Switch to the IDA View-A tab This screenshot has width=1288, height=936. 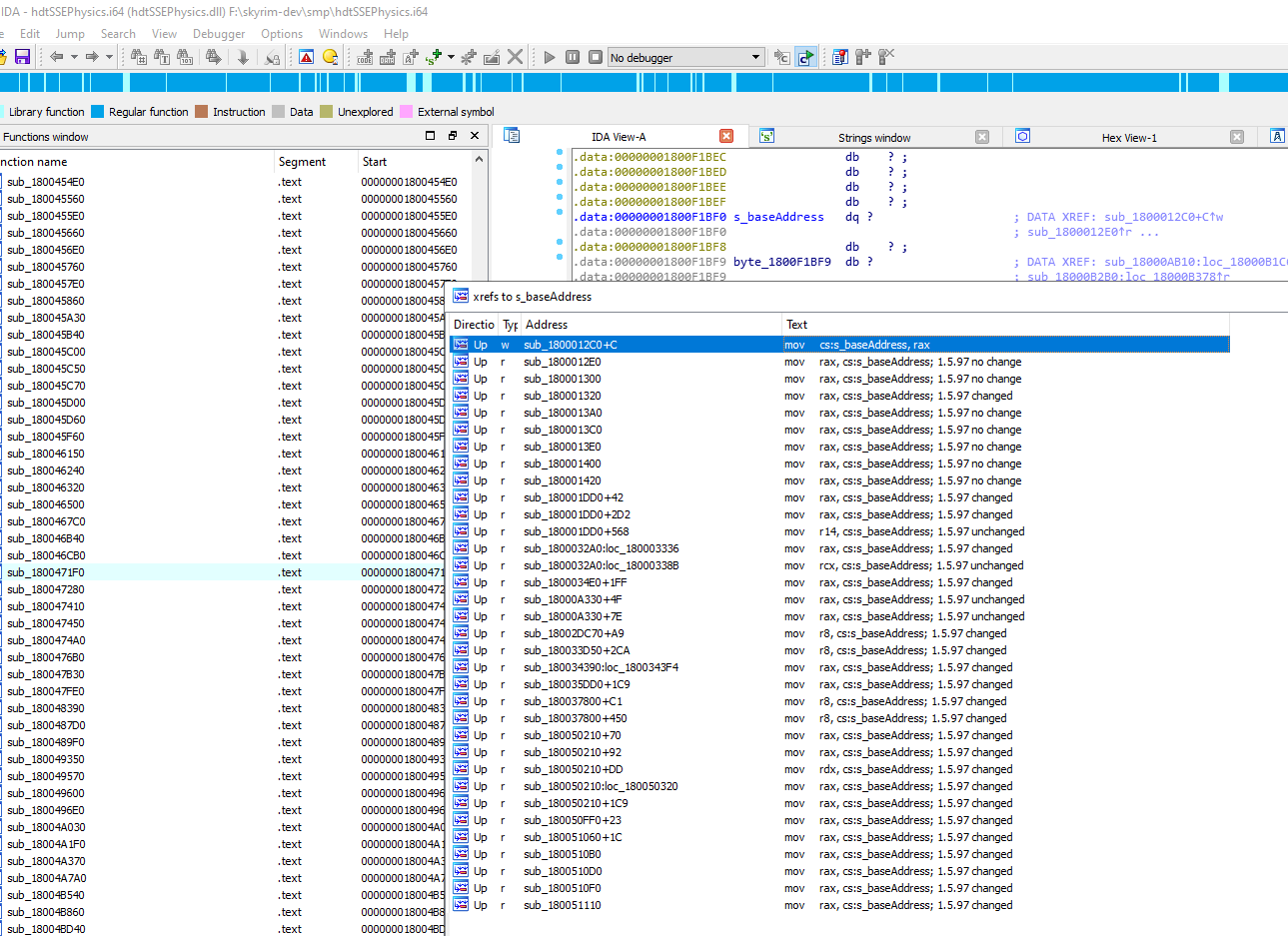pyautogui.click(x=619, y=137)
